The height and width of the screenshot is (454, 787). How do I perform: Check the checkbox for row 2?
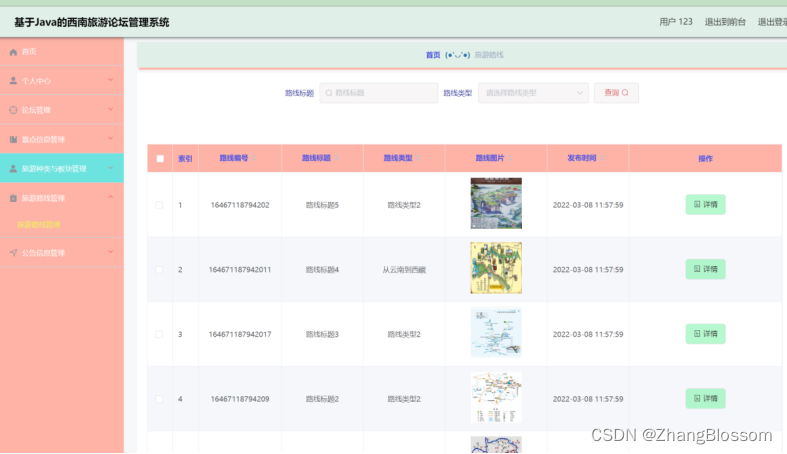pos(159,270)
